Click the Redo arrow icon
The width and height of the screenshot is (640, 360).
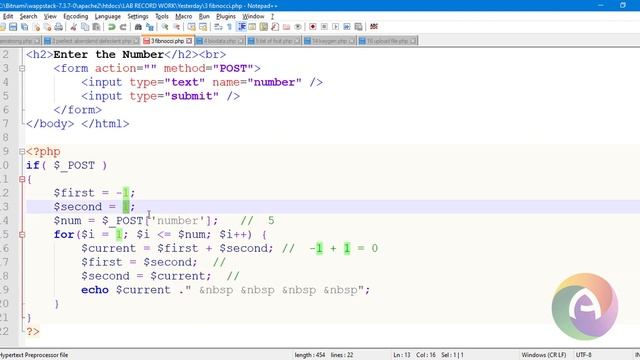click(123, 27)
